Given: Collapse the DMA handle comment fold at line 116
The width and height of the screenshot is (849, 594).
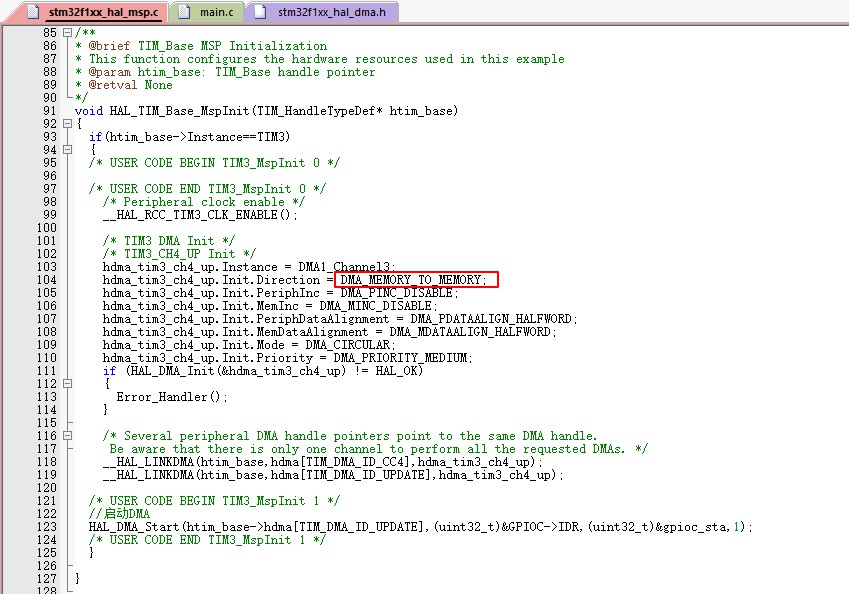Looking at the screenshot, I should click(66, 435).
